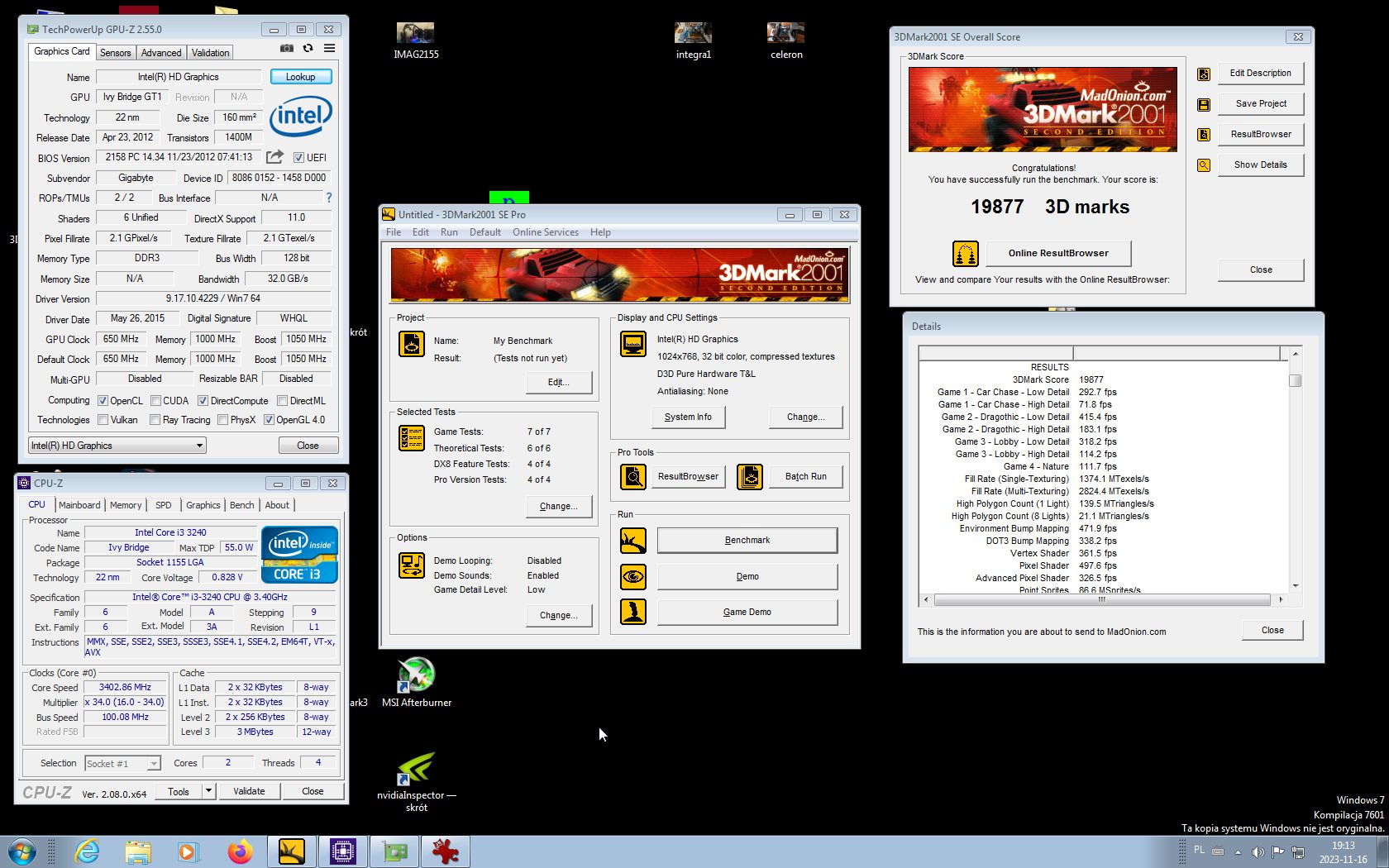Click the System Info button
This screenshot has width=1389, height=868.
tap(688, 417)
